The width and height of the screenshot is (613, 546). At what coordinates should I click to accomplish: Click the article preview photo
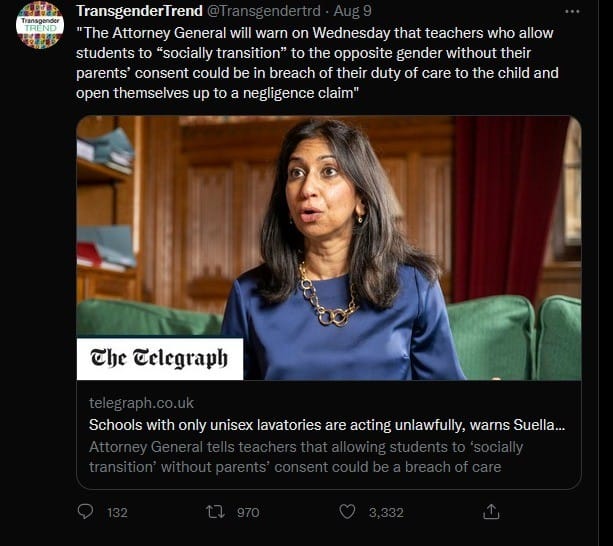click(x=329, y=248)
